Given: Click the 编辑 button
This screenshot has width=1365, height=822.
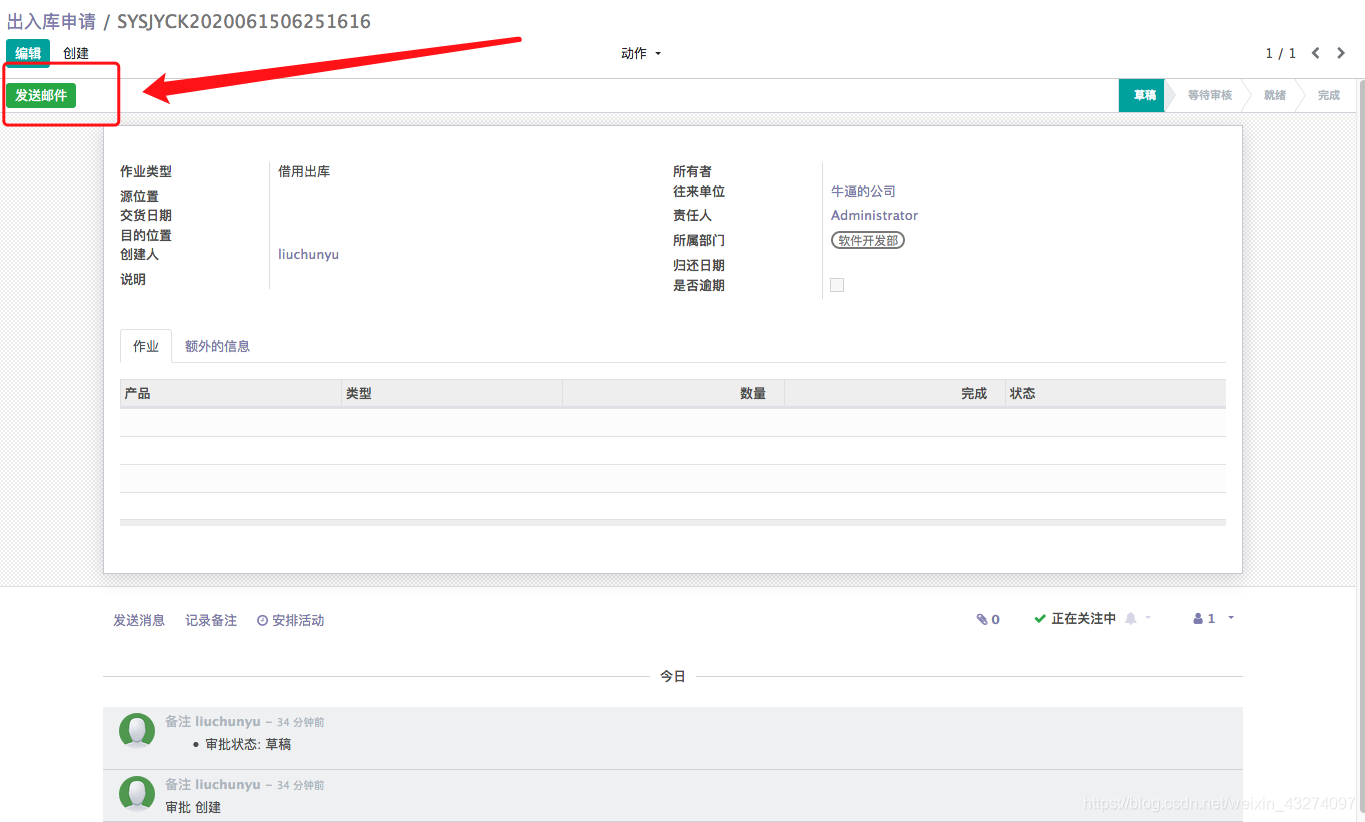Looking at the screenshot, I should [x=28, y=53].
